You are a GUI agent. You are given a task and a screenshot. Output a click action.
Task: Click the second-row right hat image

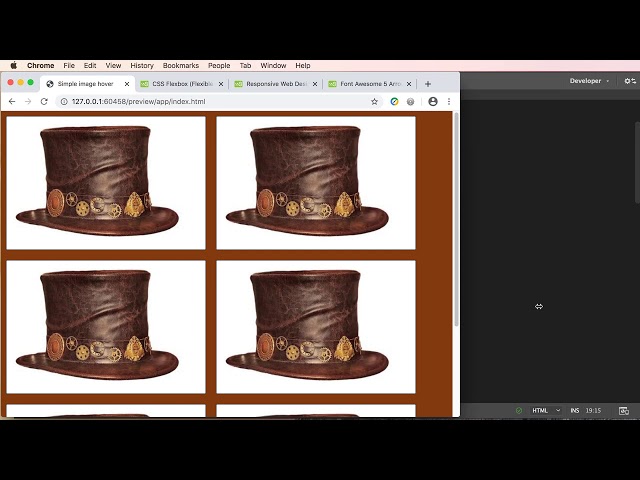pos(316,327)
